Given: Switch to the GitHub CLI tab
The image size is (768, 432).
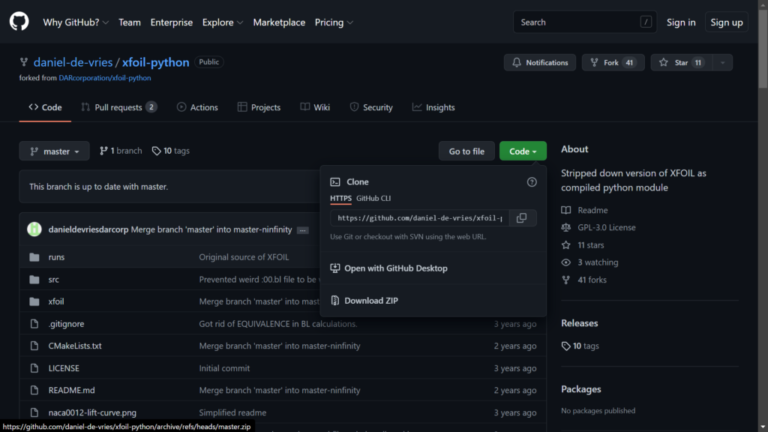Looking at the screenshot, I should 373,198.
